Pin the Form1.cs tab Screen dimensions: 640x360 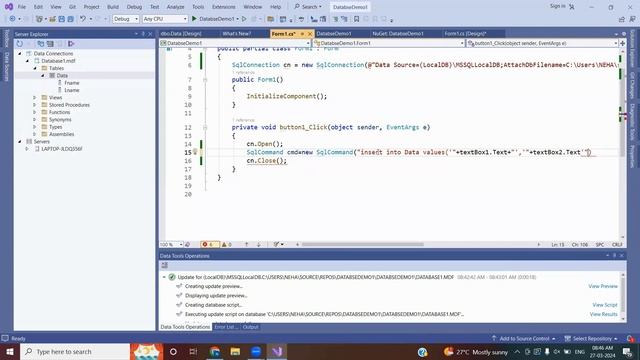(302, 34)
